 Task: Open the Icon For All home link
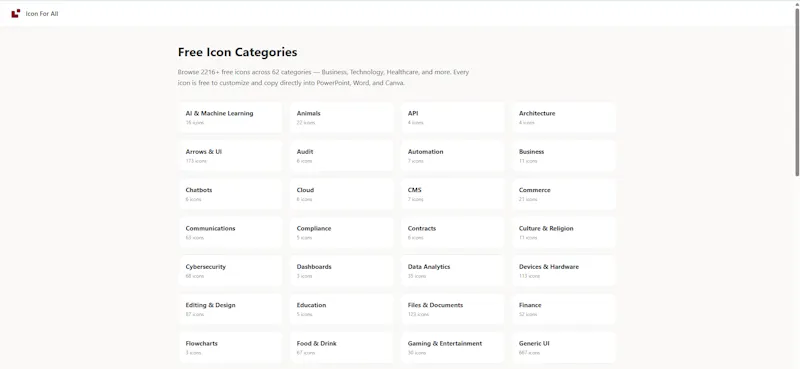coord(35,14)
